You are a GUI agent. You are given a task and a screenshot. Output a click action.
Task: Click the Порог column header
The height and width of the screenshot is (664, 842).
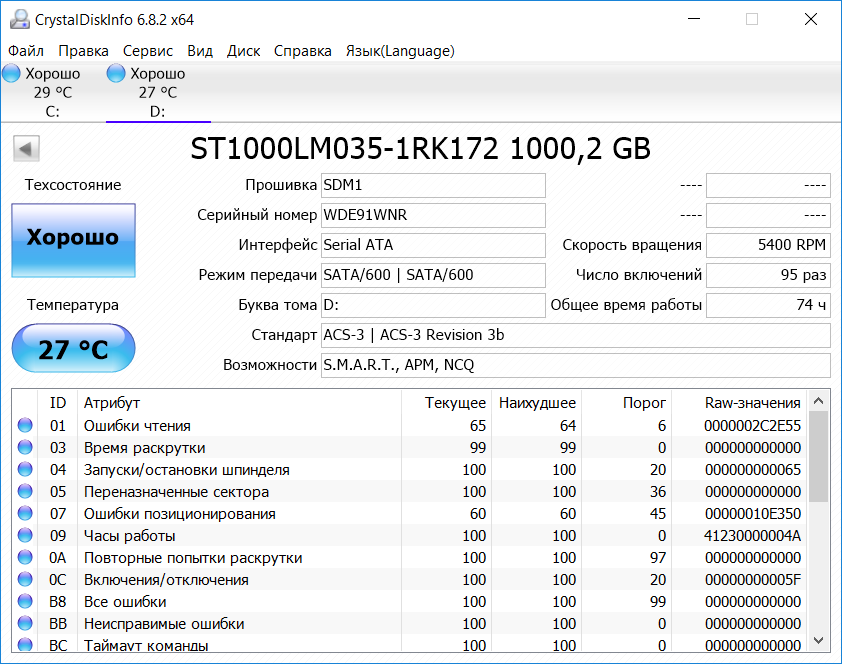pos(644,403)
